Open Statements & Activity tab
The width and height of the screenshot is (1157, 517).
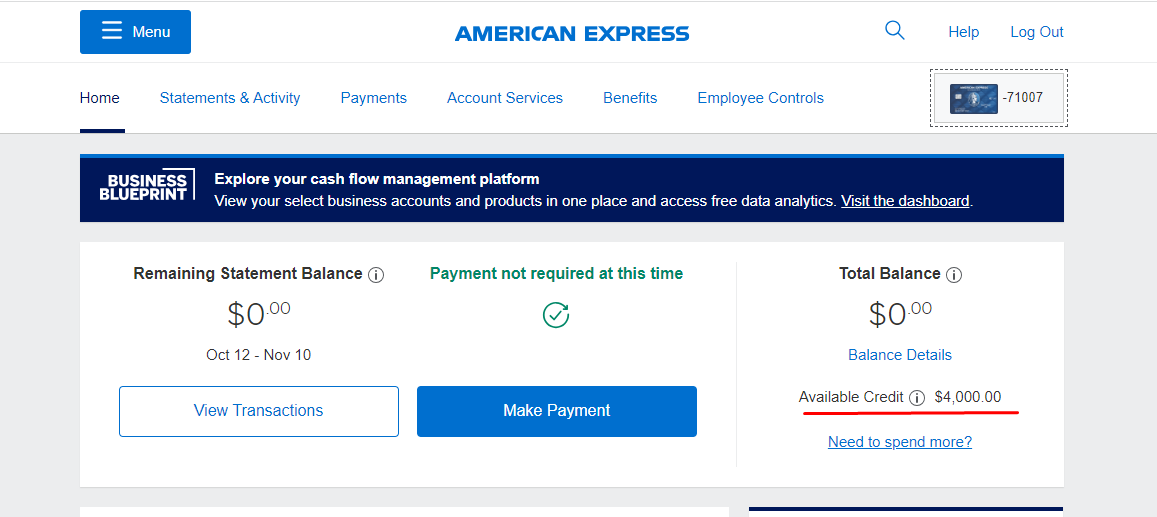[x=229, y=98]
